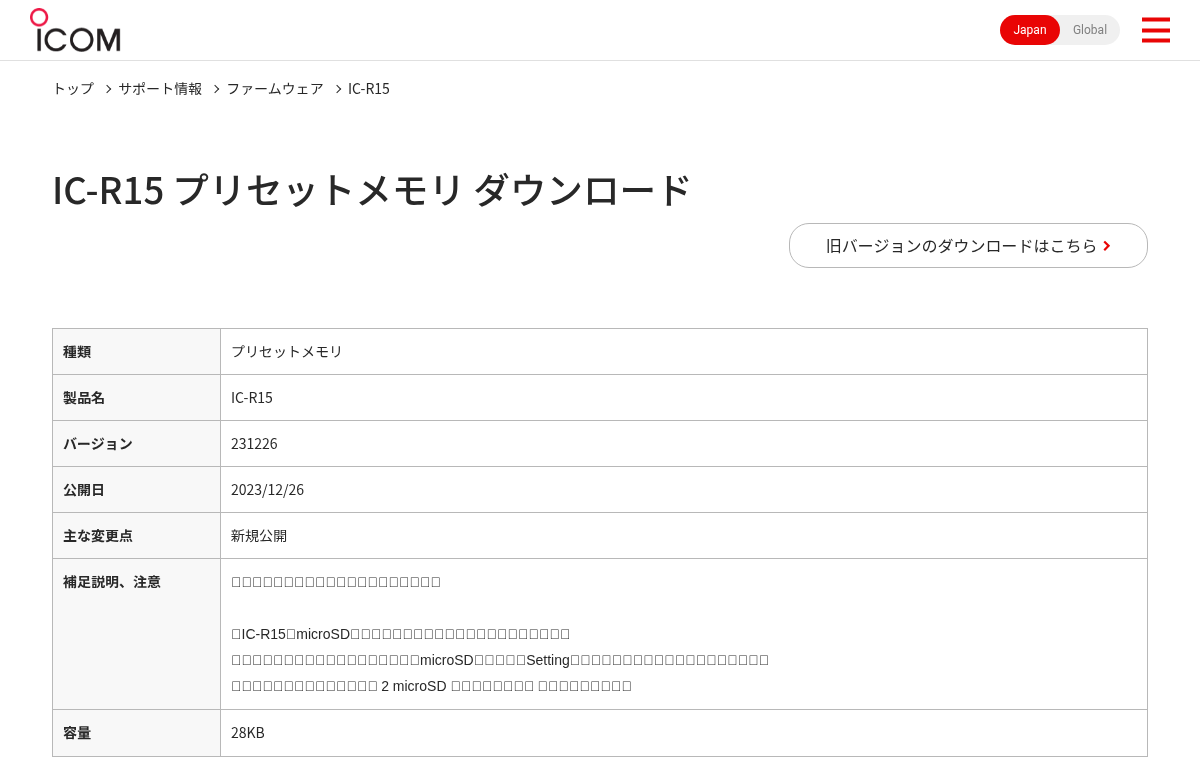Switch site region to Japan
Viewport: 1200px width, 757px height.
tap(1029, 30)
